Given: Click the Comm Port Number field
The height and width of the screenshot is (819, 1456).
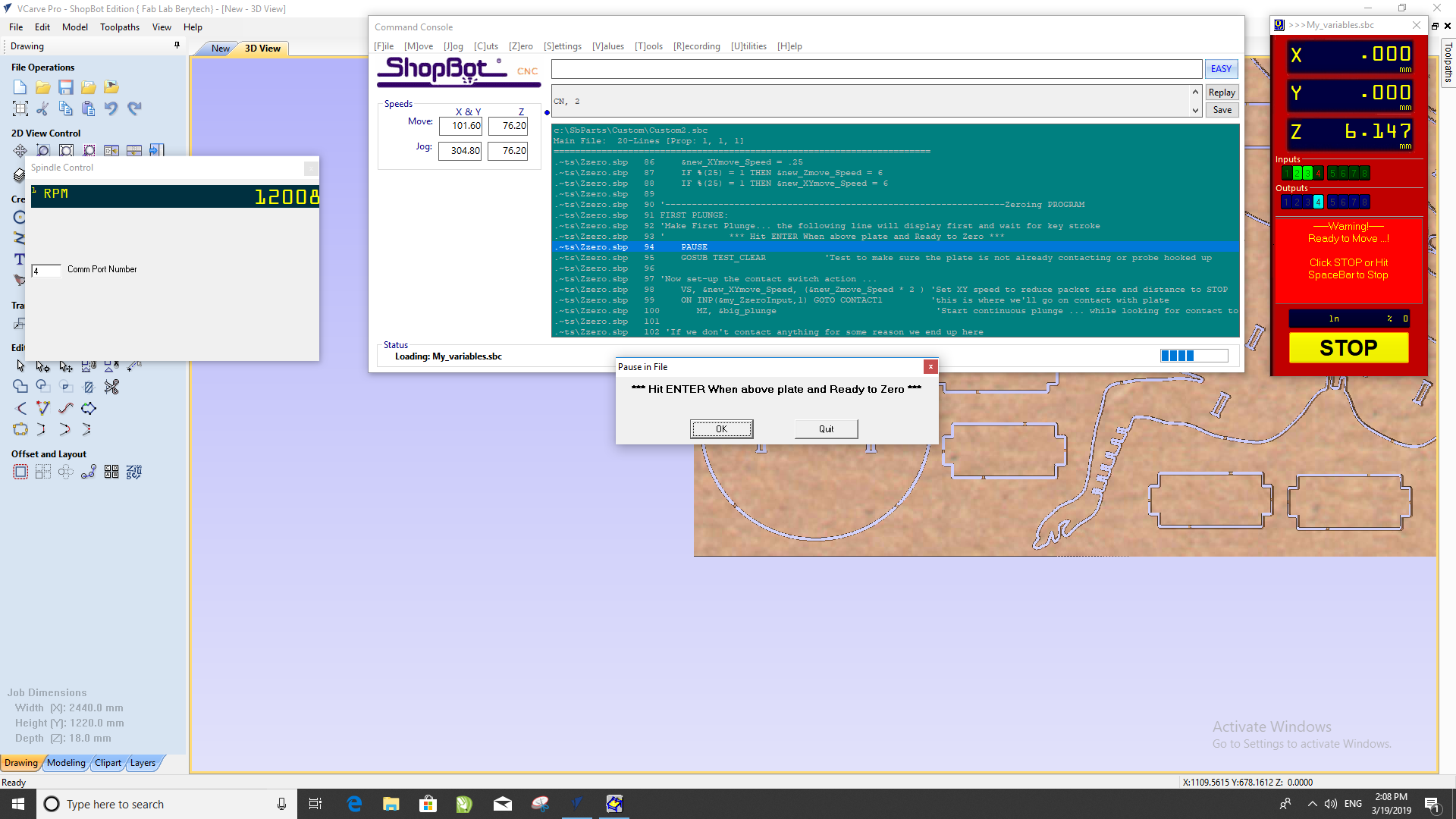Looking at the screenshot, I should (x=45, y=271).
